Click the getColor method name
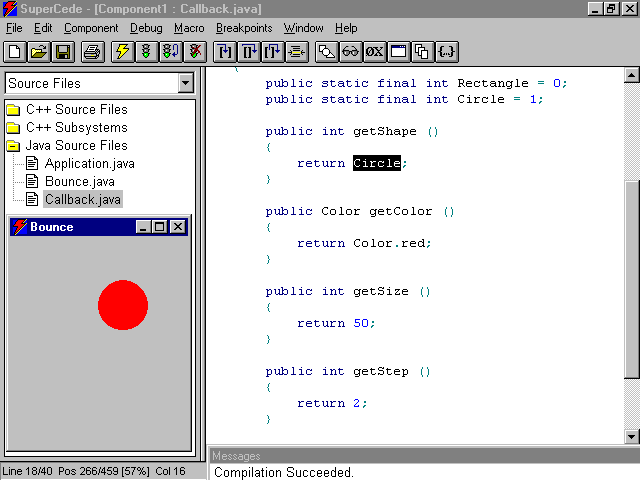 pos(400,211)
